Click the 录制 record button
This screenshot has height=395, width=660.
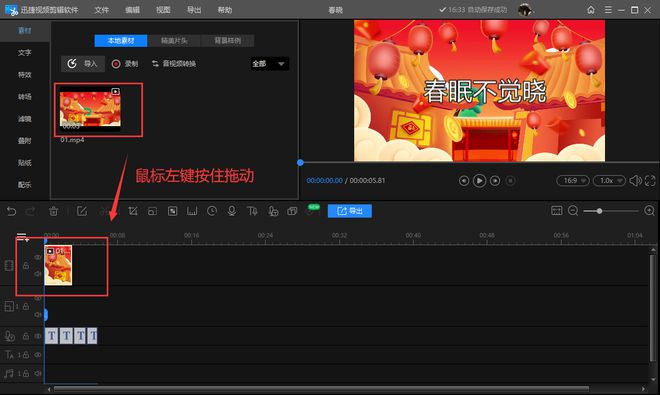(x=125, y=64)
